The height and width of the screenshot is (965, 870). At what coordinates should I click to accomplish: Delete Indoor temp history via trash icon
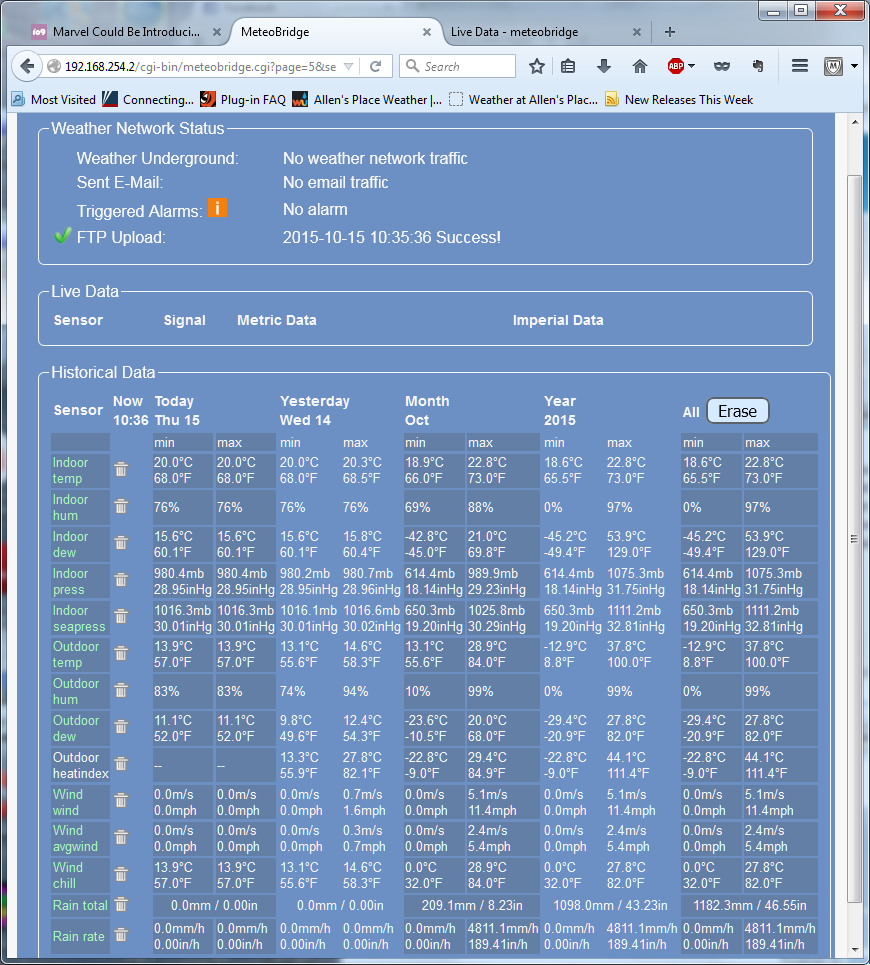tap(121, 470)
